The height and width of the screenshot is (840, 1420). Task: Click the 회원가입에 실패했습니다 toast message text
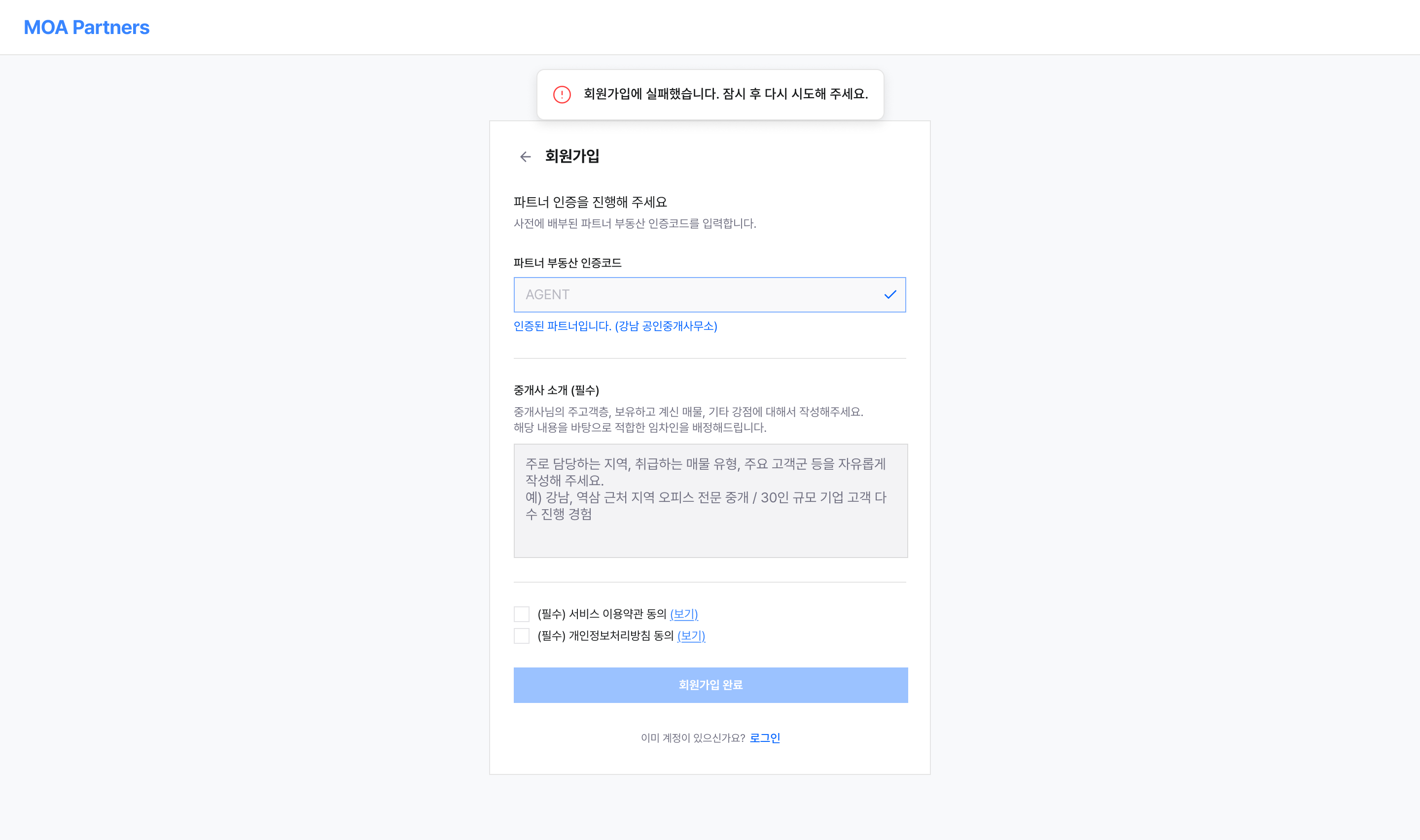(726, 94)
